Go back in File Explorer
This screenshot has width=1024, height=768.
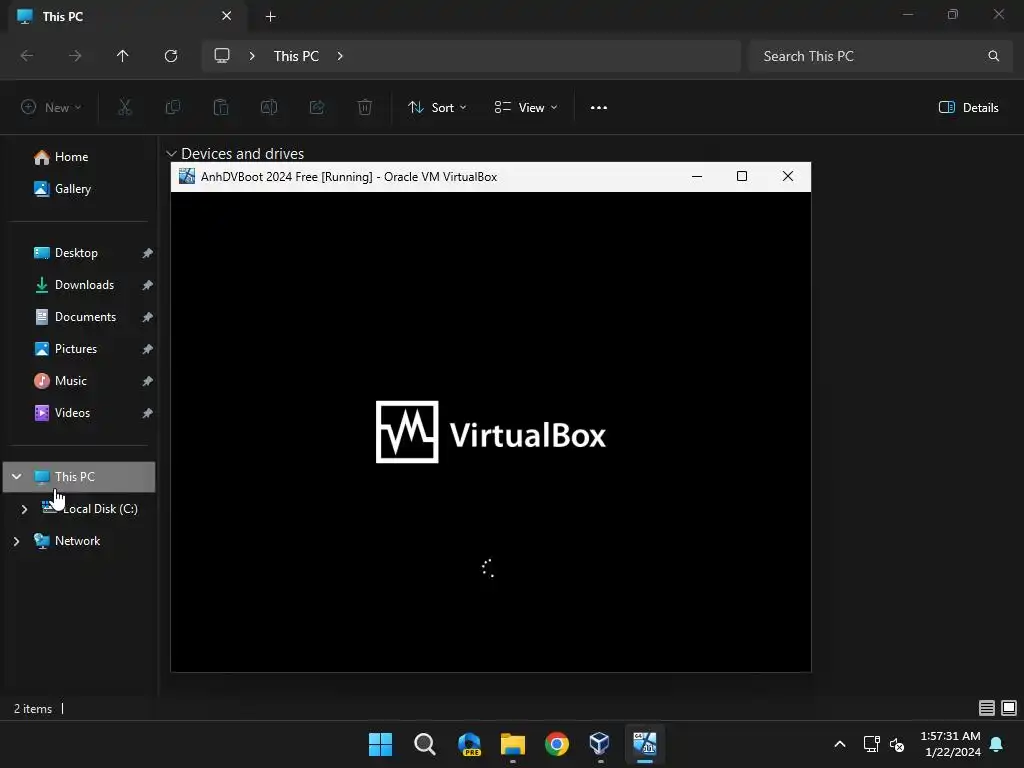(27, 56)
